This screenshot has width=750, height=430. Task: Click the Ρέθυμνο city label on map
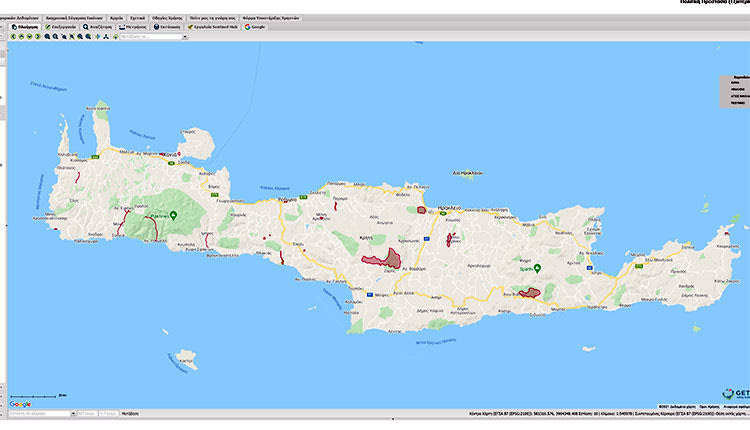[287, 199]
